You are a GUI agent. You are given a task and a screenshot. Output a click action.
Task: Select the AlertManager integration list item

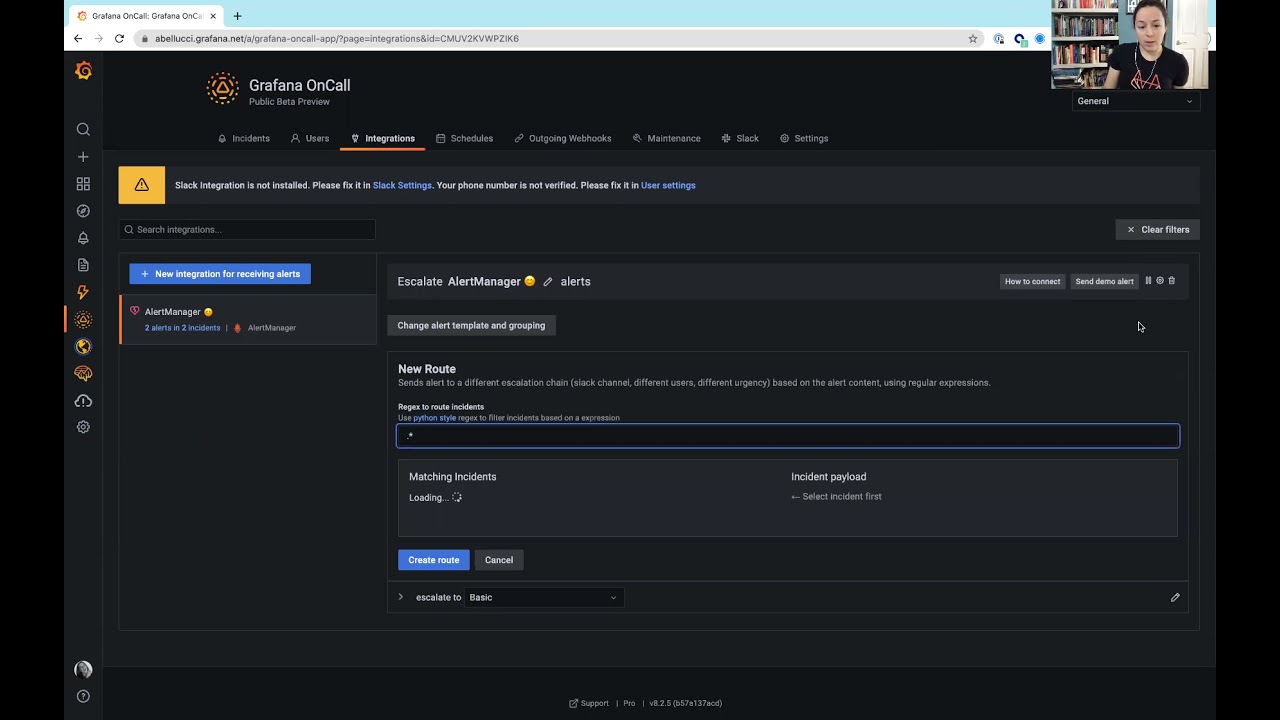point(248,319)
